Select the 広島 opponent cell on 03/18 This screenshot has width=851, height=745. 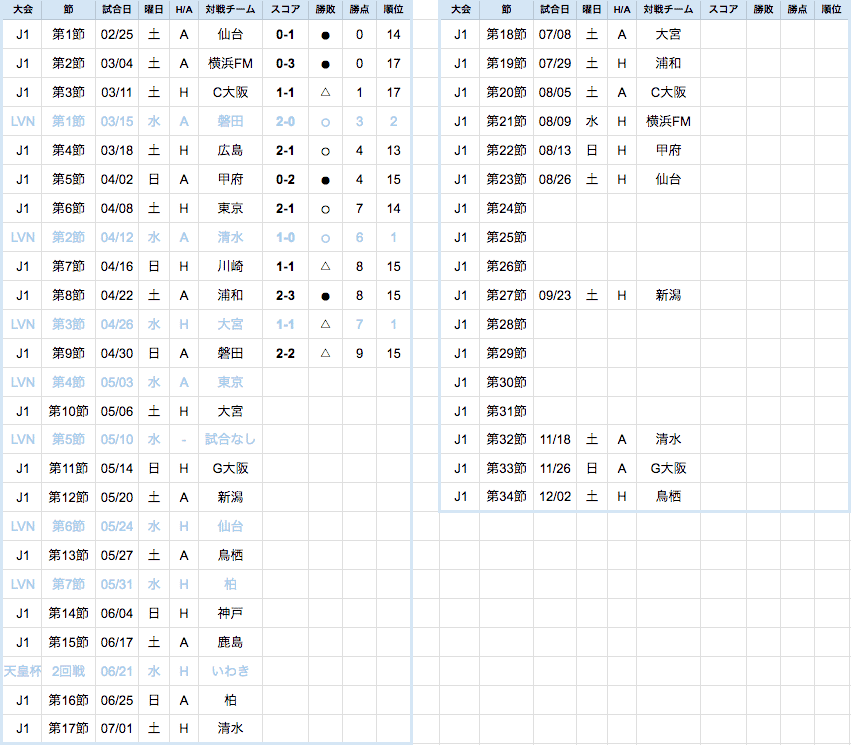click(230, 150)
